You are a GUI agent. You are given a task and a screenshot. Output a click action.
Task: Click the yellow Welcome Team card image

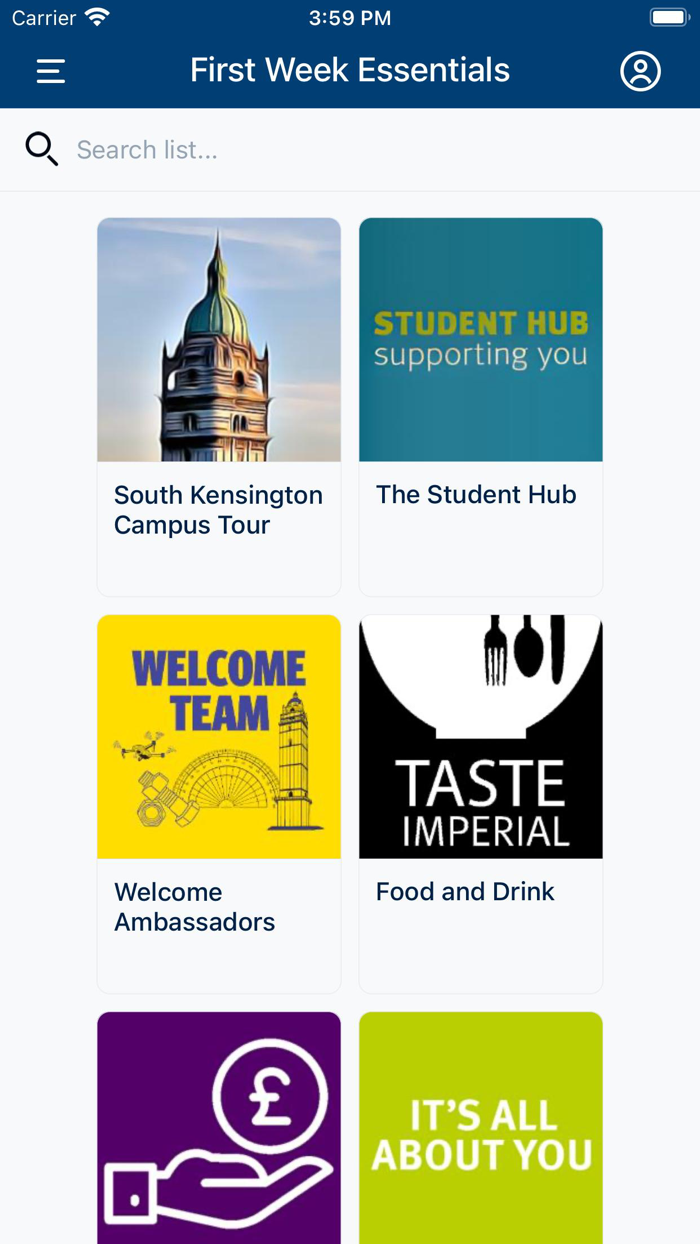219,737
